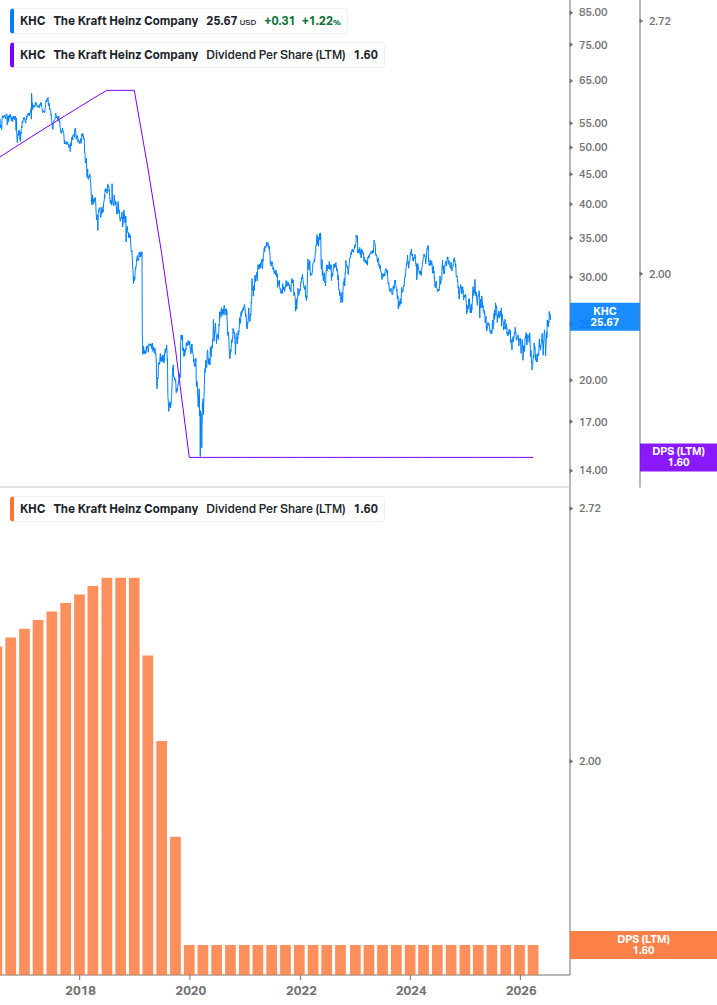The image size is (717, 1005).
Task: Click the 14.00 price axis label
Action: (593, 470)
